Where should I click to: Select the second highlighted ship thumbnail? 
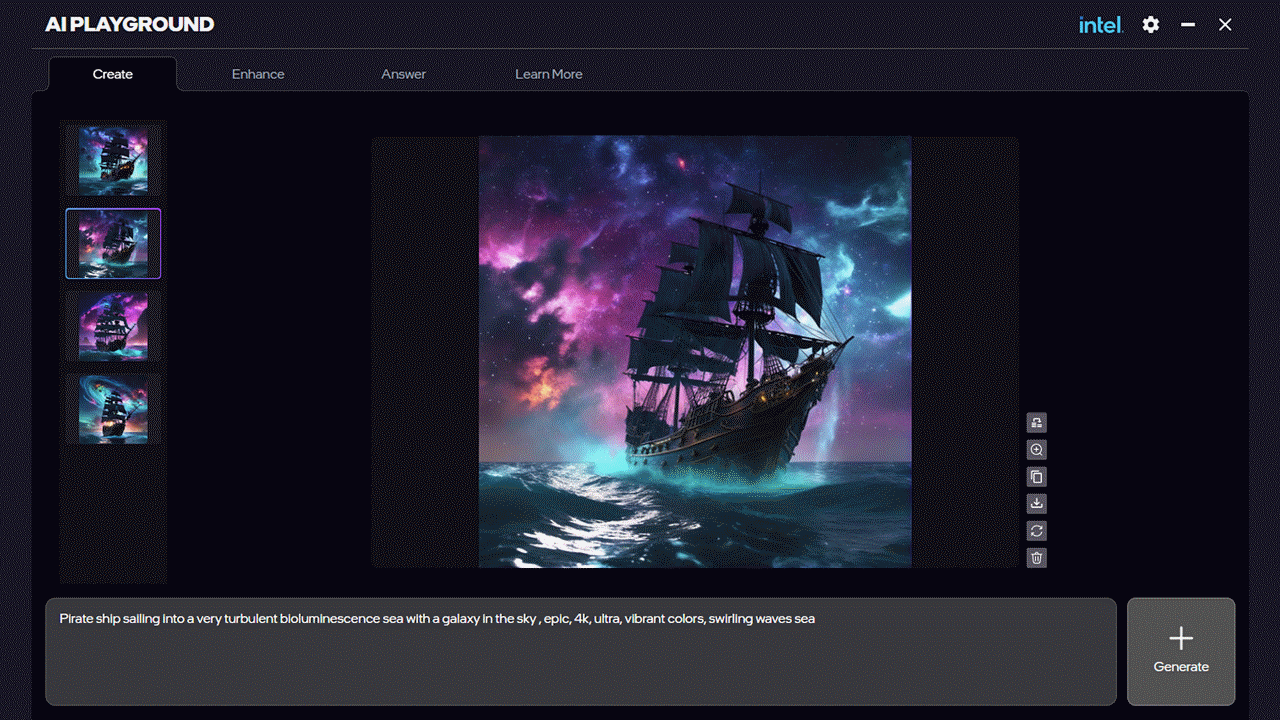pos(113,243)
